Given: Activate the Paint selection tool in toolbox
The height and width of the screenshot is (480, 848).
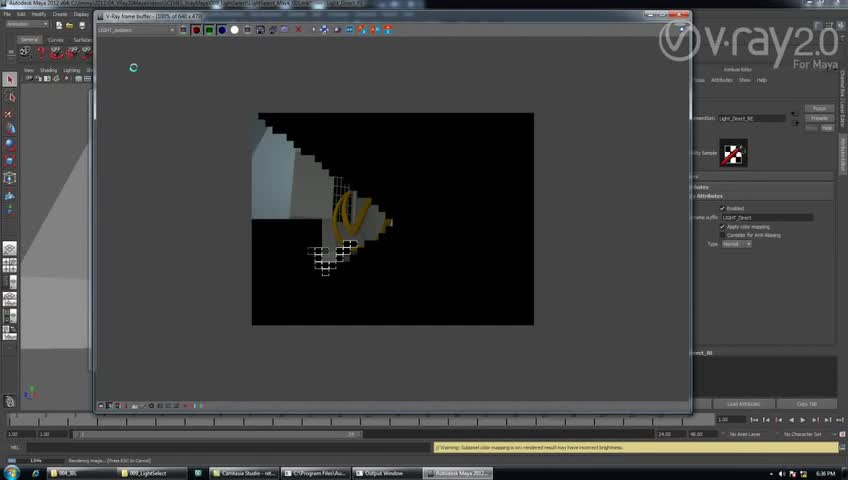Looking at the screenshot, I should coord(9,113).
